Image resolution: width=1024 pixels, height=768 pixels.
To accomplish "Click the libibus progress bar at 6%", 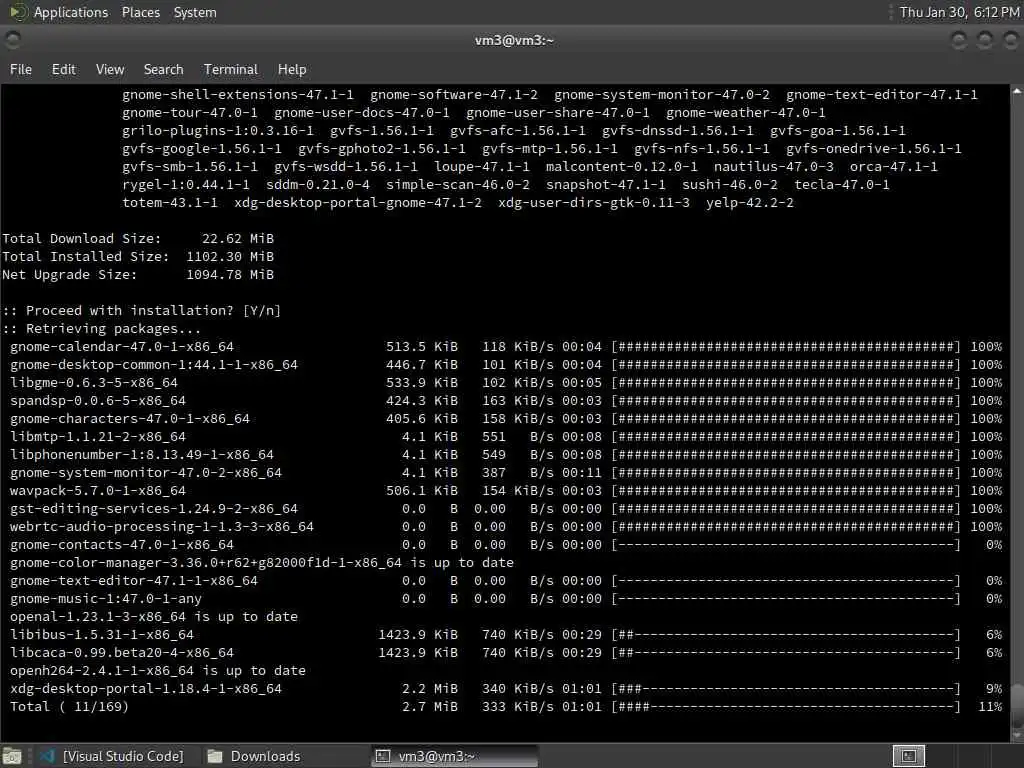I will click(x=786, y=635).
